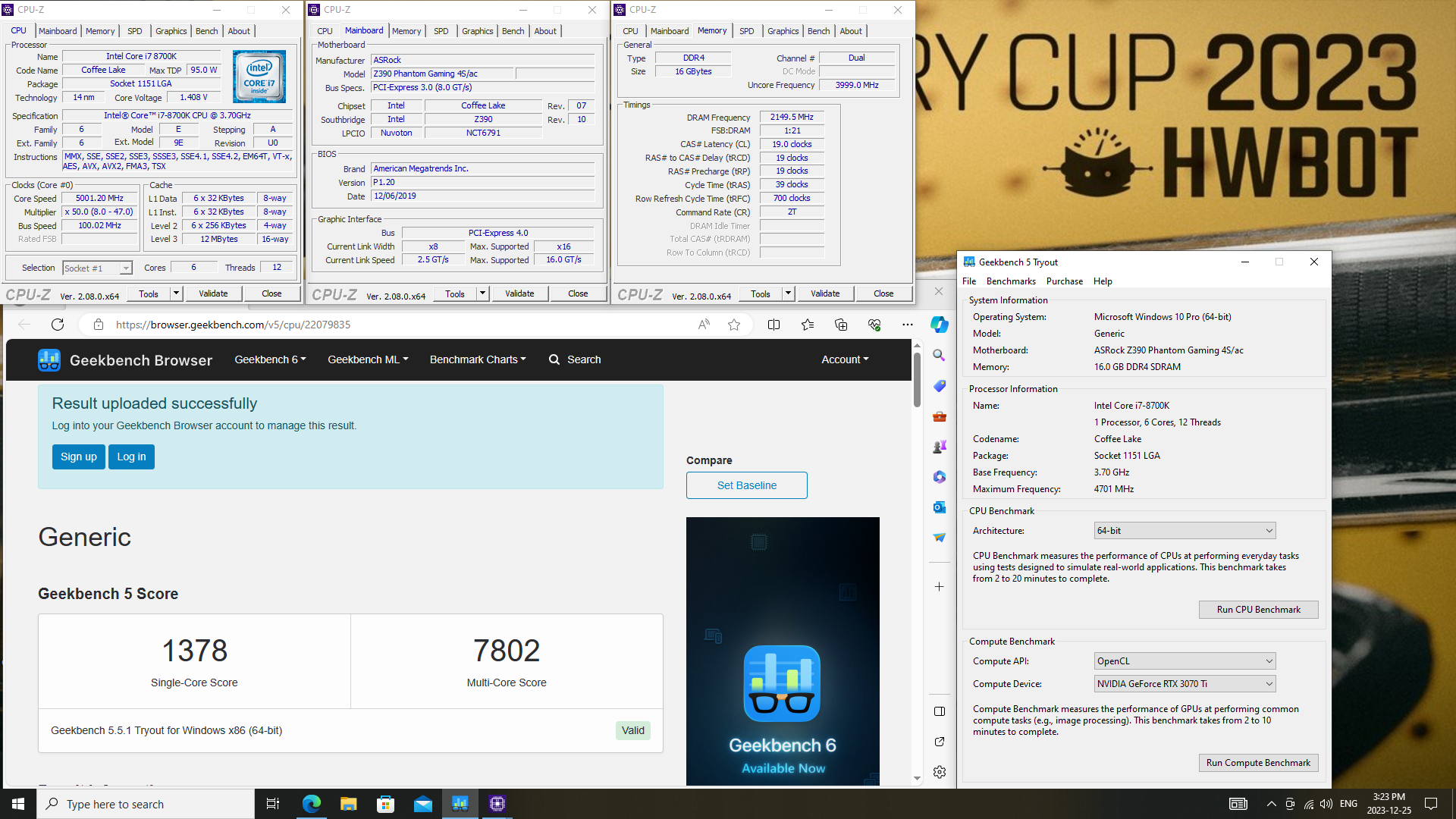Viewport: 1456px width, 819px height.
Task: Open Architecture 64-bit combo box
Action: click(1185, 531)
